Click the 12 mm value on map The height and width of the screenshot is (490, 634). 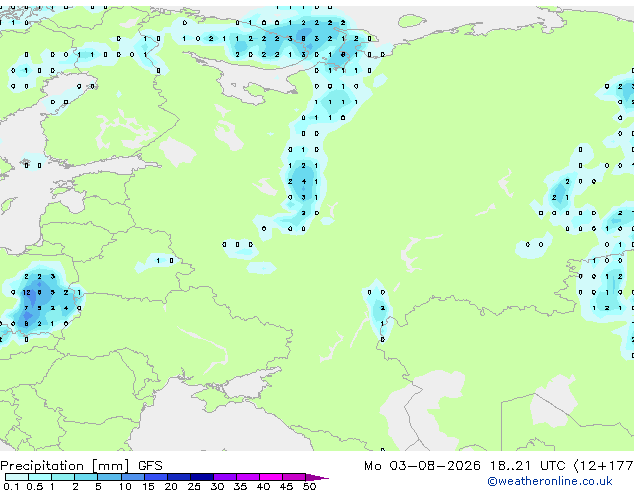click(x=26, y=292)
